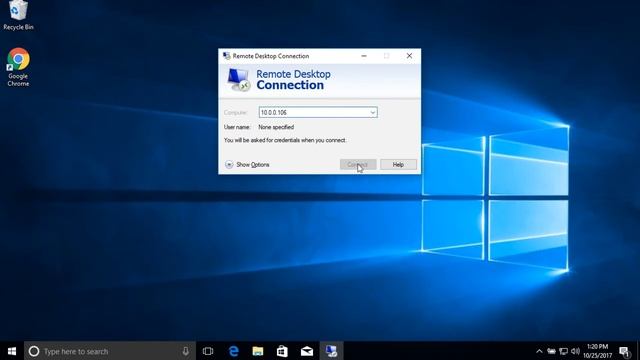Open Task View from taskbar
Viewport: 640px width, 360px height.
click(208, 351)
